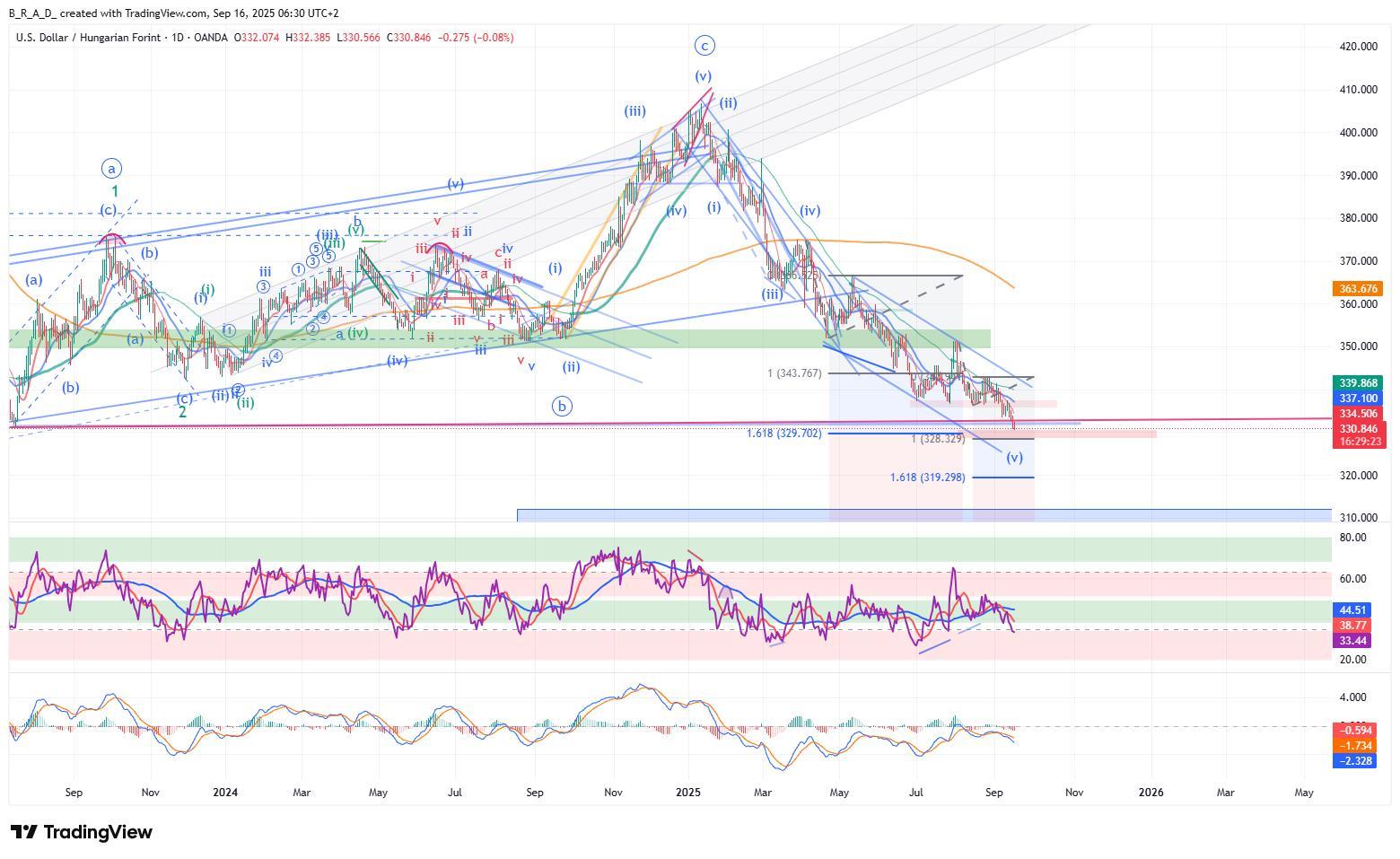This screenshot has height=859, width=1400.
Task: Click the red 330.846 current price label
Action: (x=1357, y=429)
